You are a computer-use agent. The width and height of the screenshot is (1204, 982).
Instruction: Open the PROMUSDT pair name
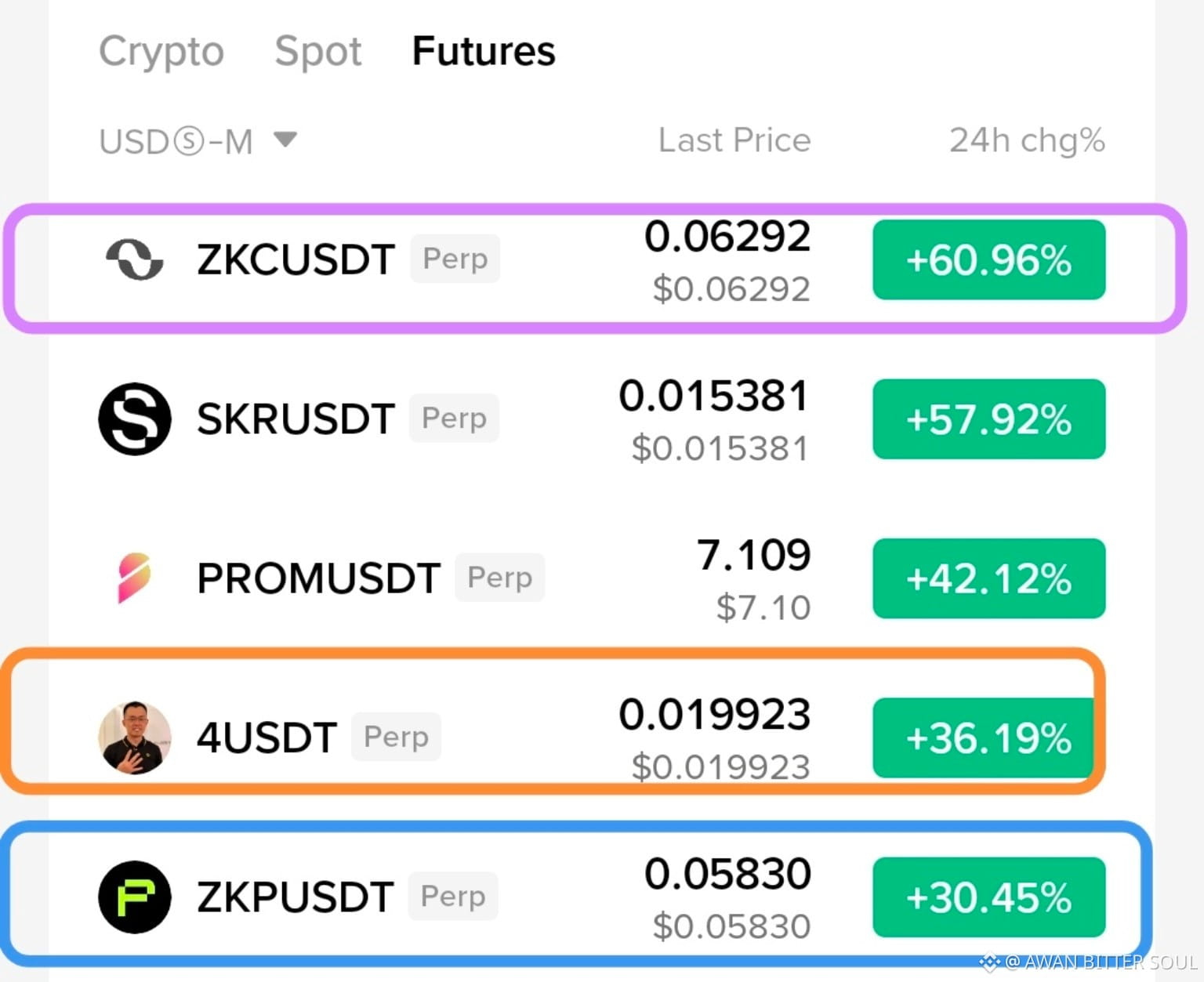click(318, 578)
